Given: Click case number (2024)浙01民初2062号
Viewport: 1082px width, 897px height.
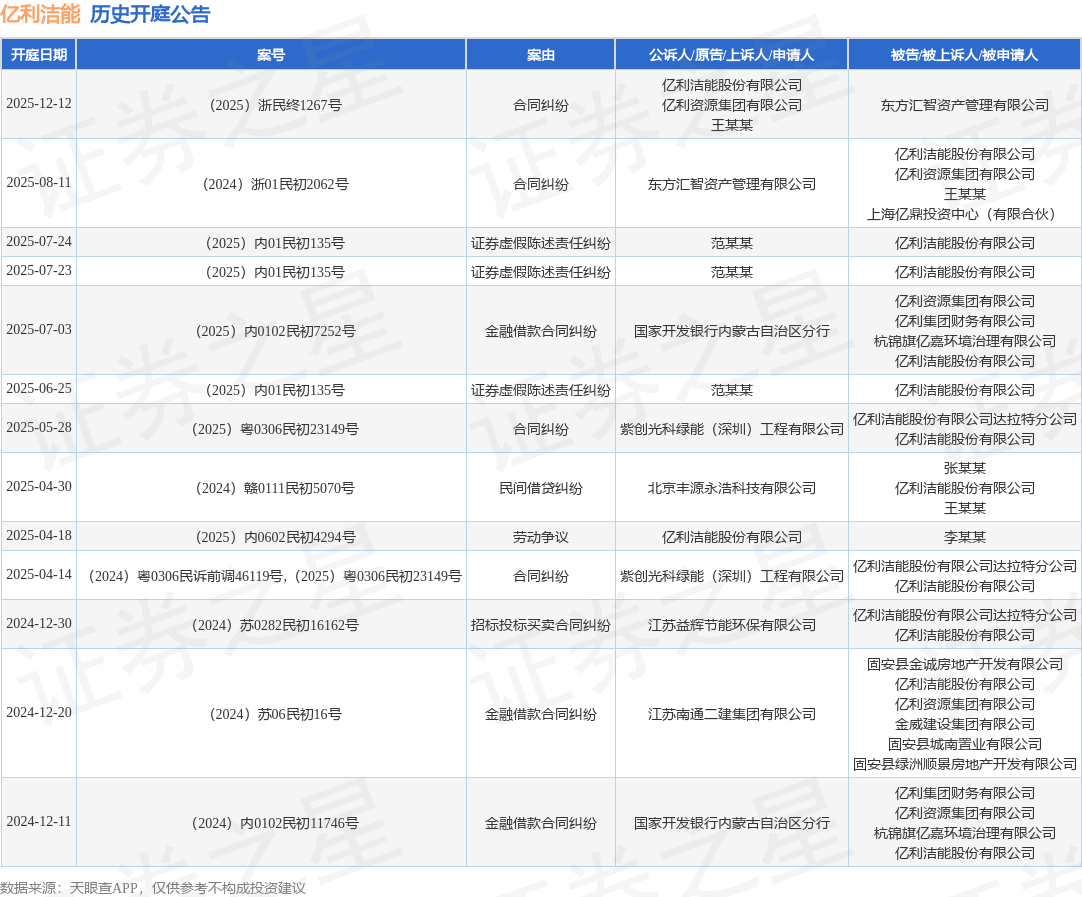Looking at the screenshot, I should coord(275,184).
